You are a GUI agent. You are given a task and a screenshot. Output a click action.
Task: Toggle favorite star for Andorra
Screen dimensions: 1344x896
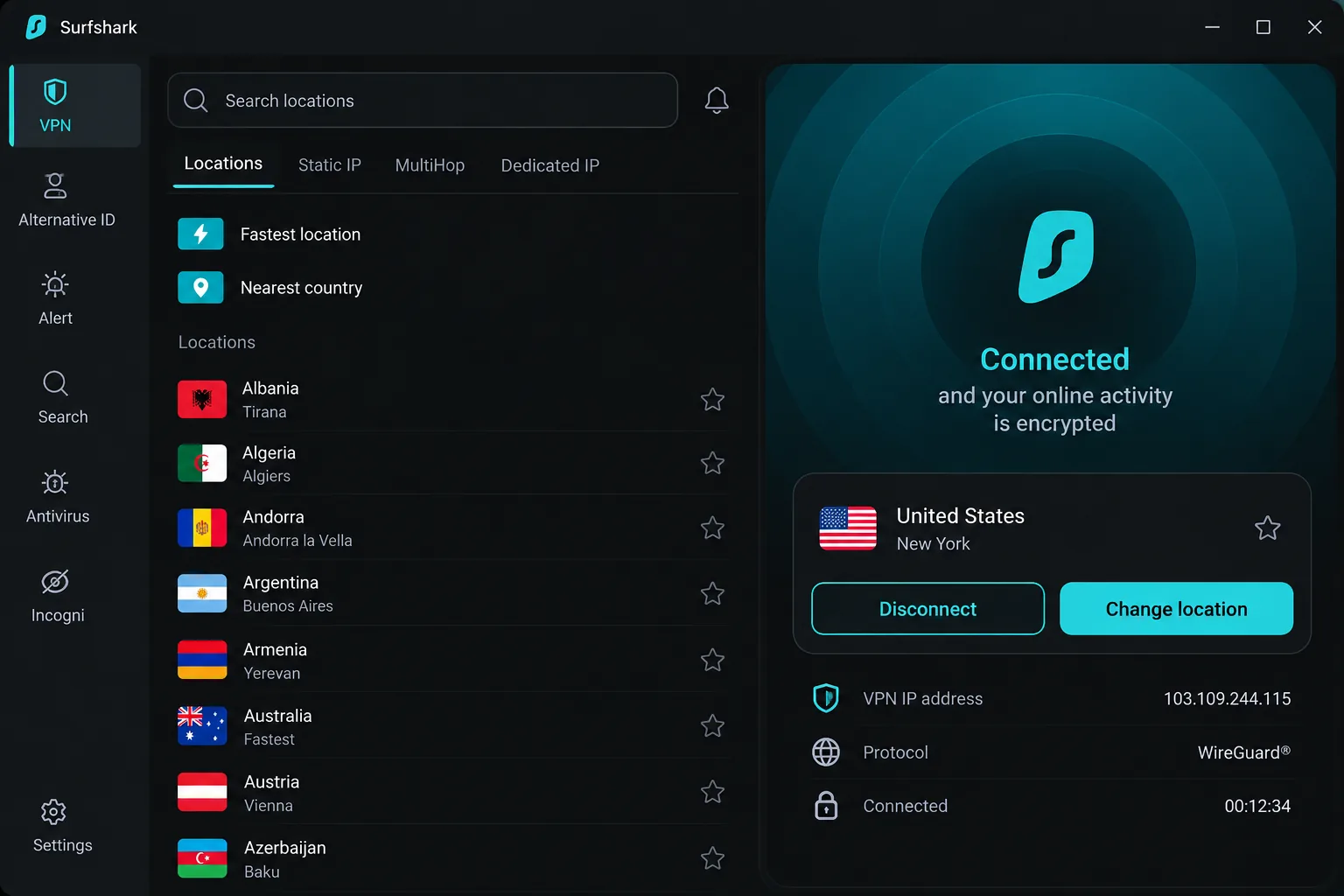pos(712,528)
